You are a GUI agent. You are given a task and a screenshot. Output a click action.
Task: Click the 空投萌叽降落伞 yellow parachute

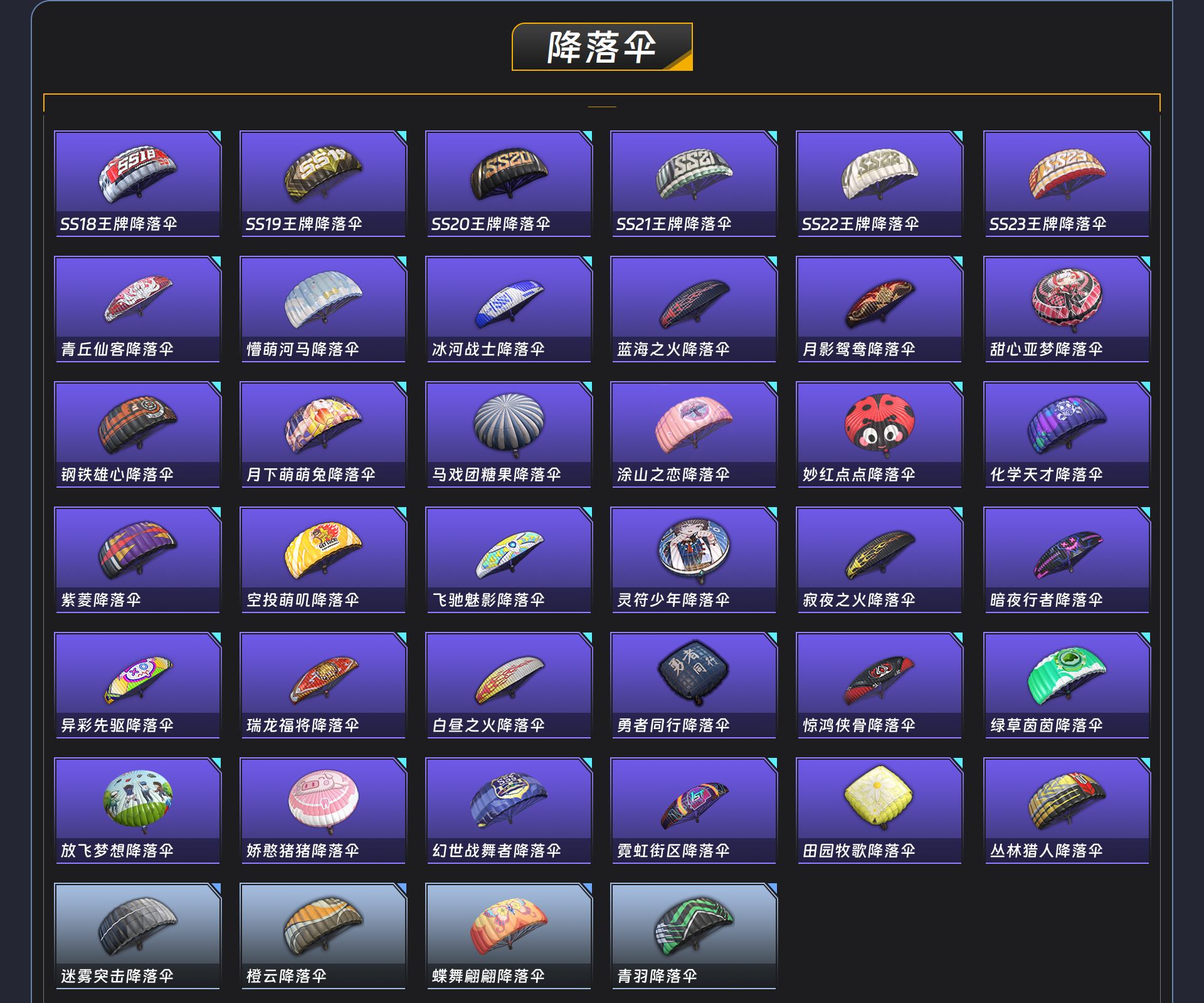(323, 550)
